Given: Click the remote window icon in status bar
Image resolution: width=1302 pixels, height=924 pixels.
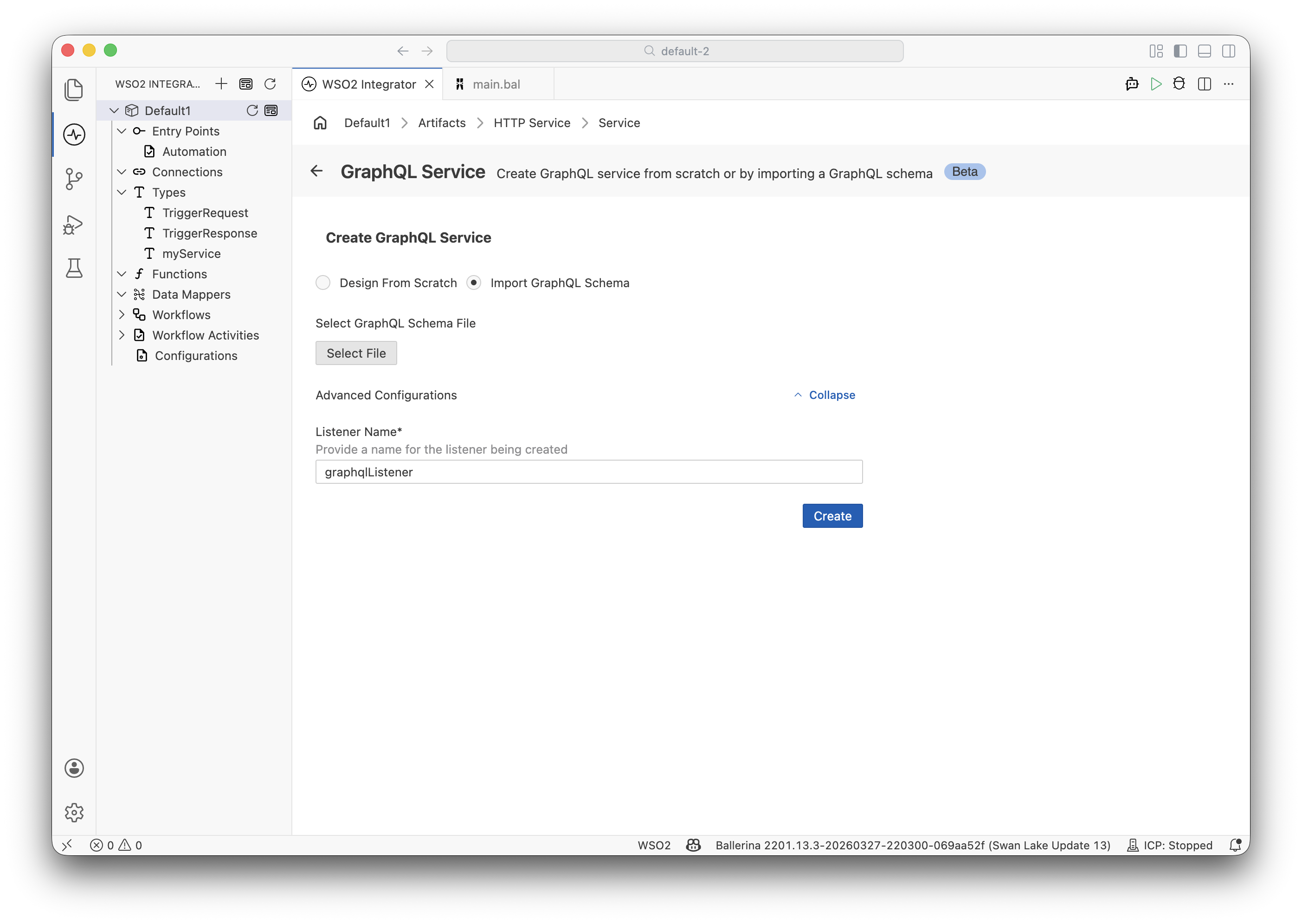Looking at the screenshot, I should tap(67, 845).
